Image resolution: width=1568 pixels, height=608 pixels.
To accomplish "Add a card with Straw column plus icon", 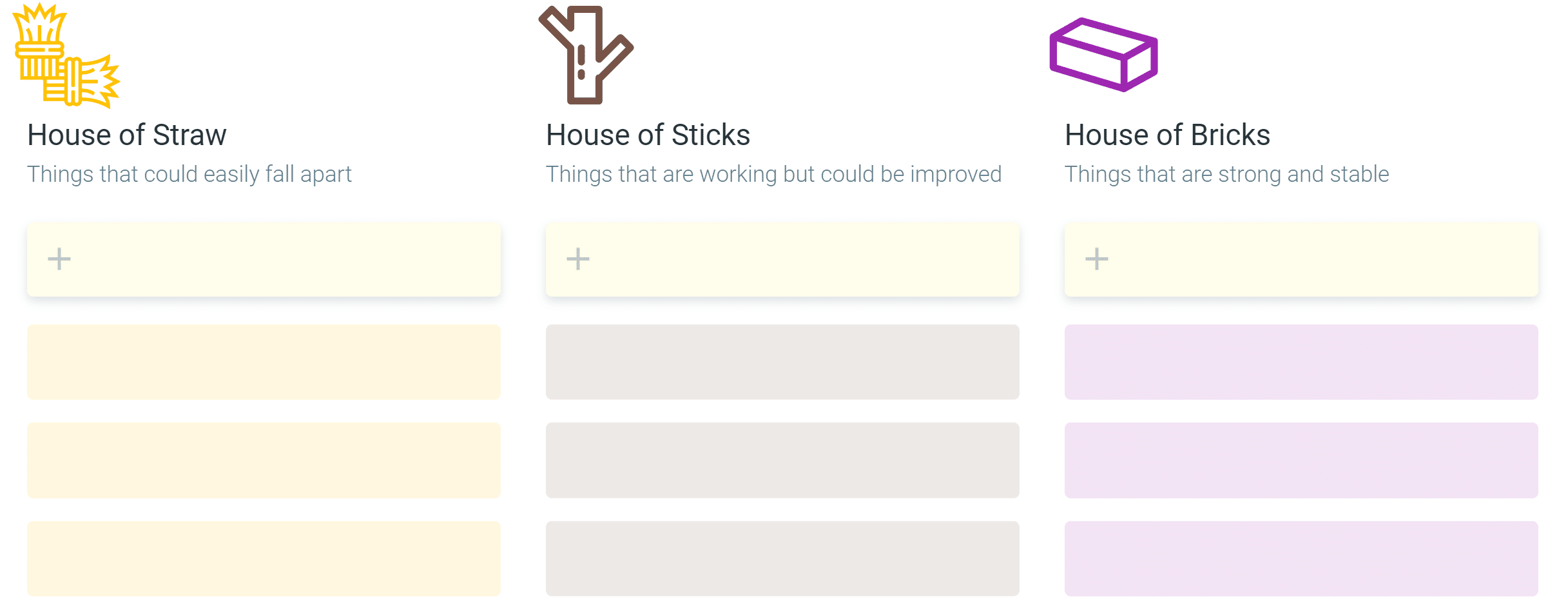I will coord(59,259).
